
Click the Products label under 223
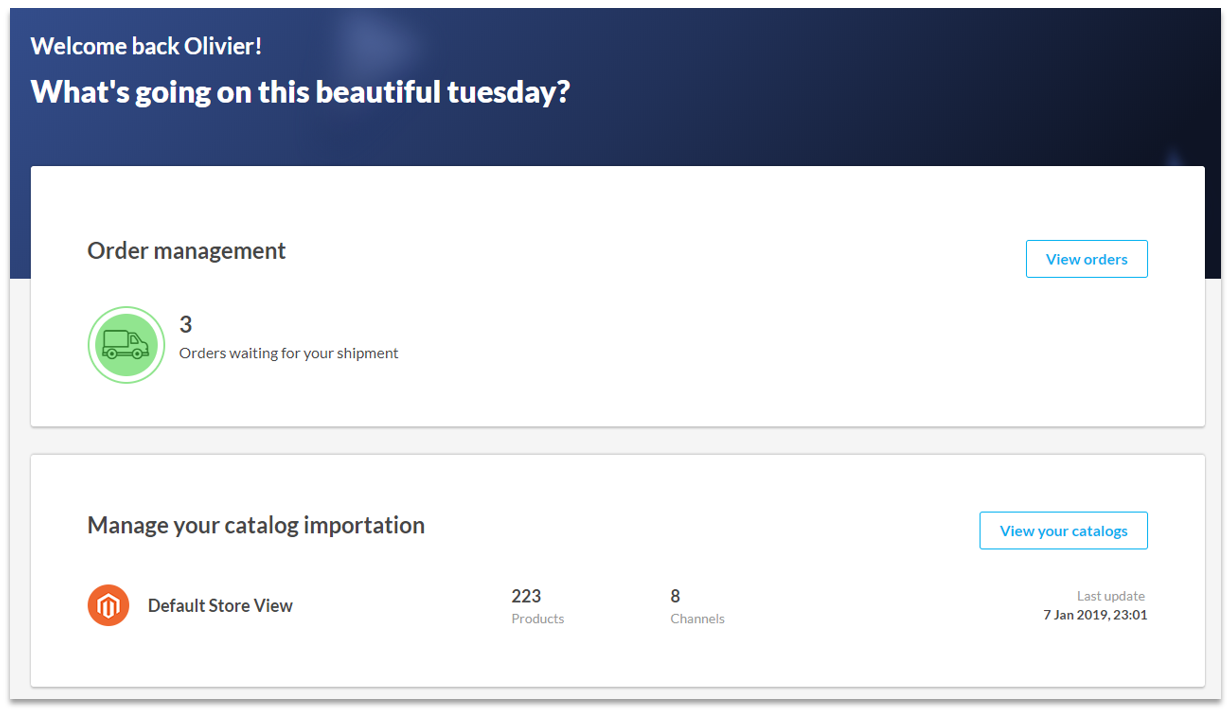coord(538,619)
